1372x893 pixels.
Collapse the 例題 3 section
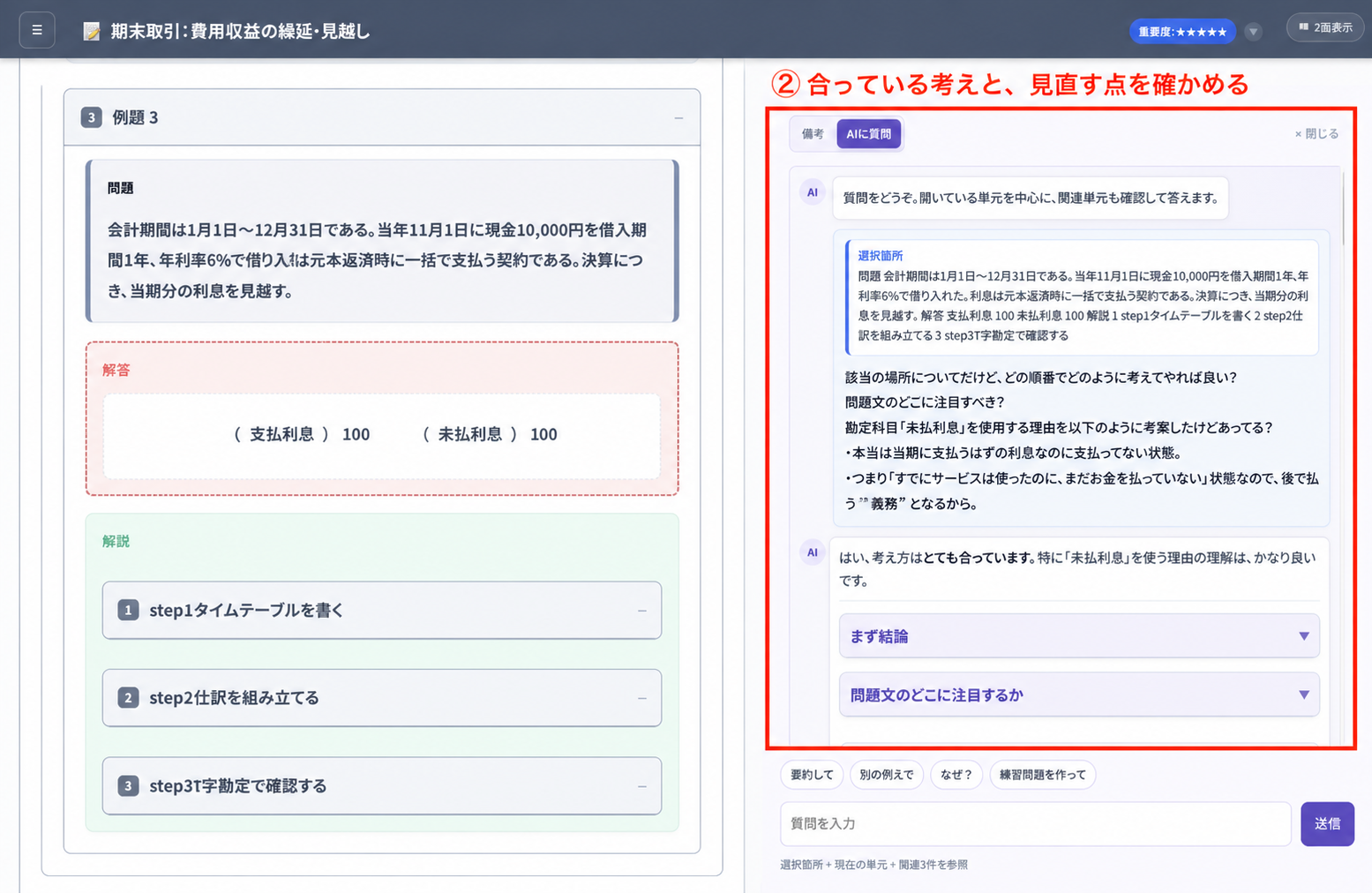pos(679,117)
